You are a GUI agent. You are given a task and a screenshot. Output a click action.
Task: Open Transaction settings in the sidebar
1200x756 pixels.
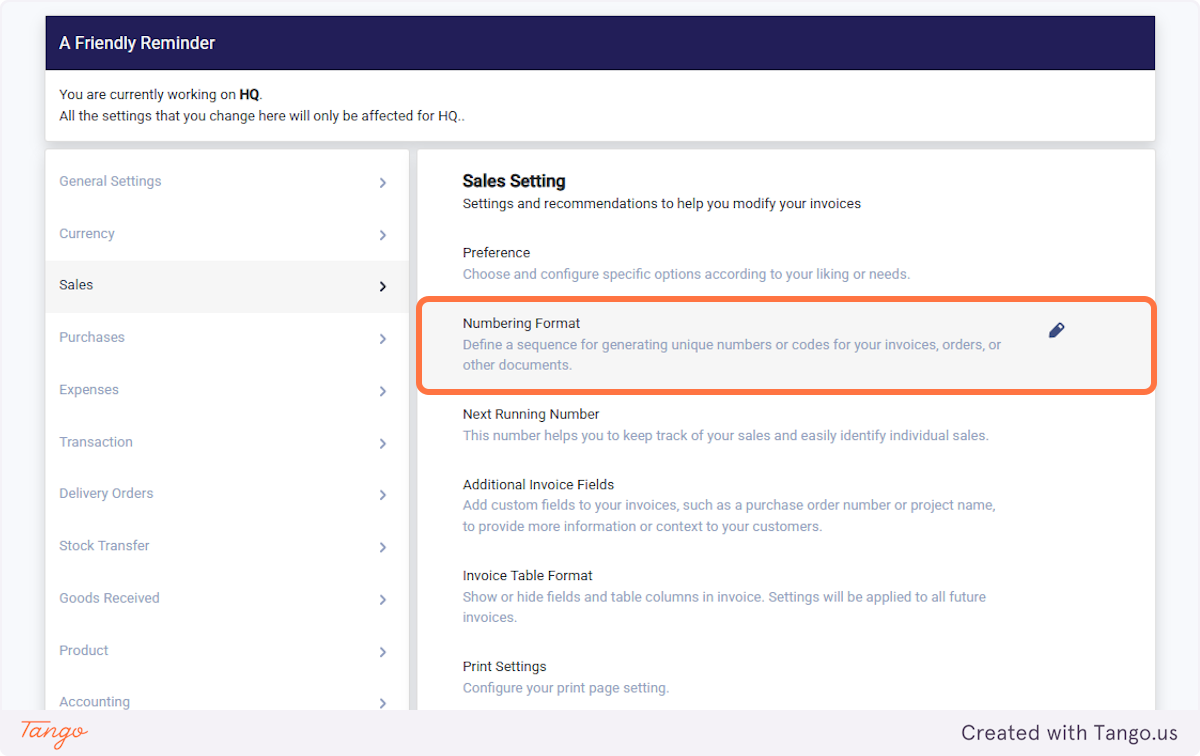pyautogui.click(x=227, y=442)
